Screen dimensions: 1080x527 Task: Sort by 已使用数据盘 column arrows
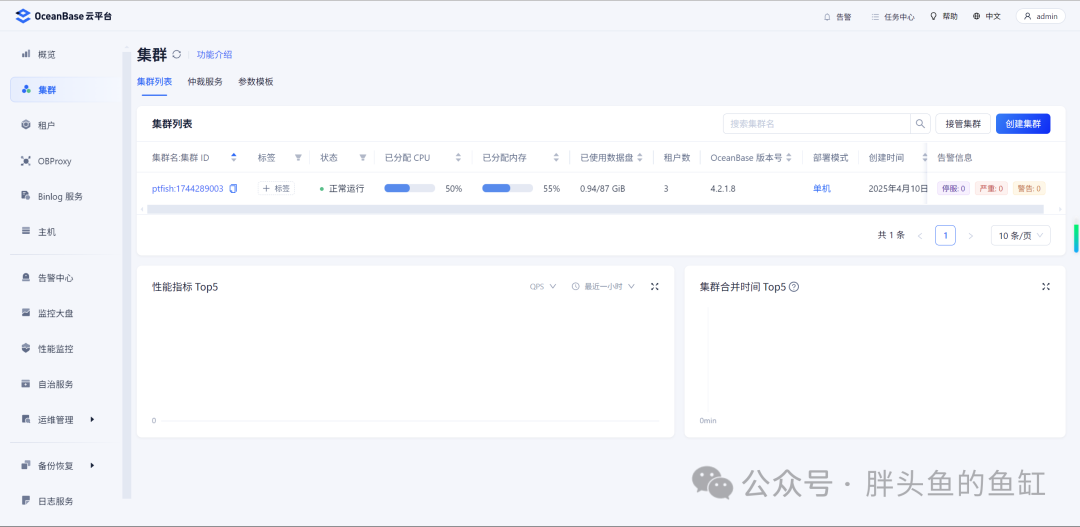(640, 158)
